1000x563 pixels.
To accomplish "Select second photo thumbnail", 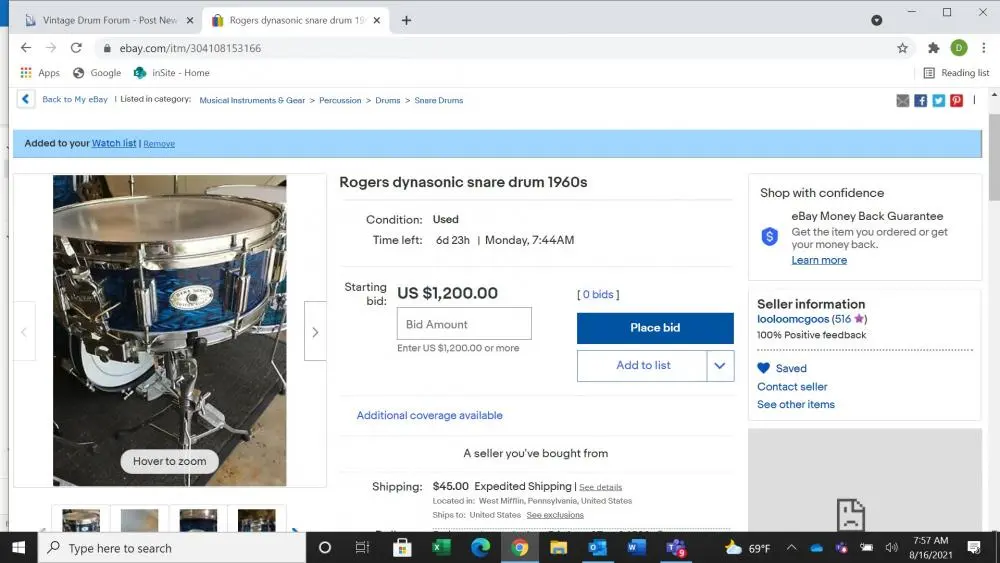I will tap(140, 519).
